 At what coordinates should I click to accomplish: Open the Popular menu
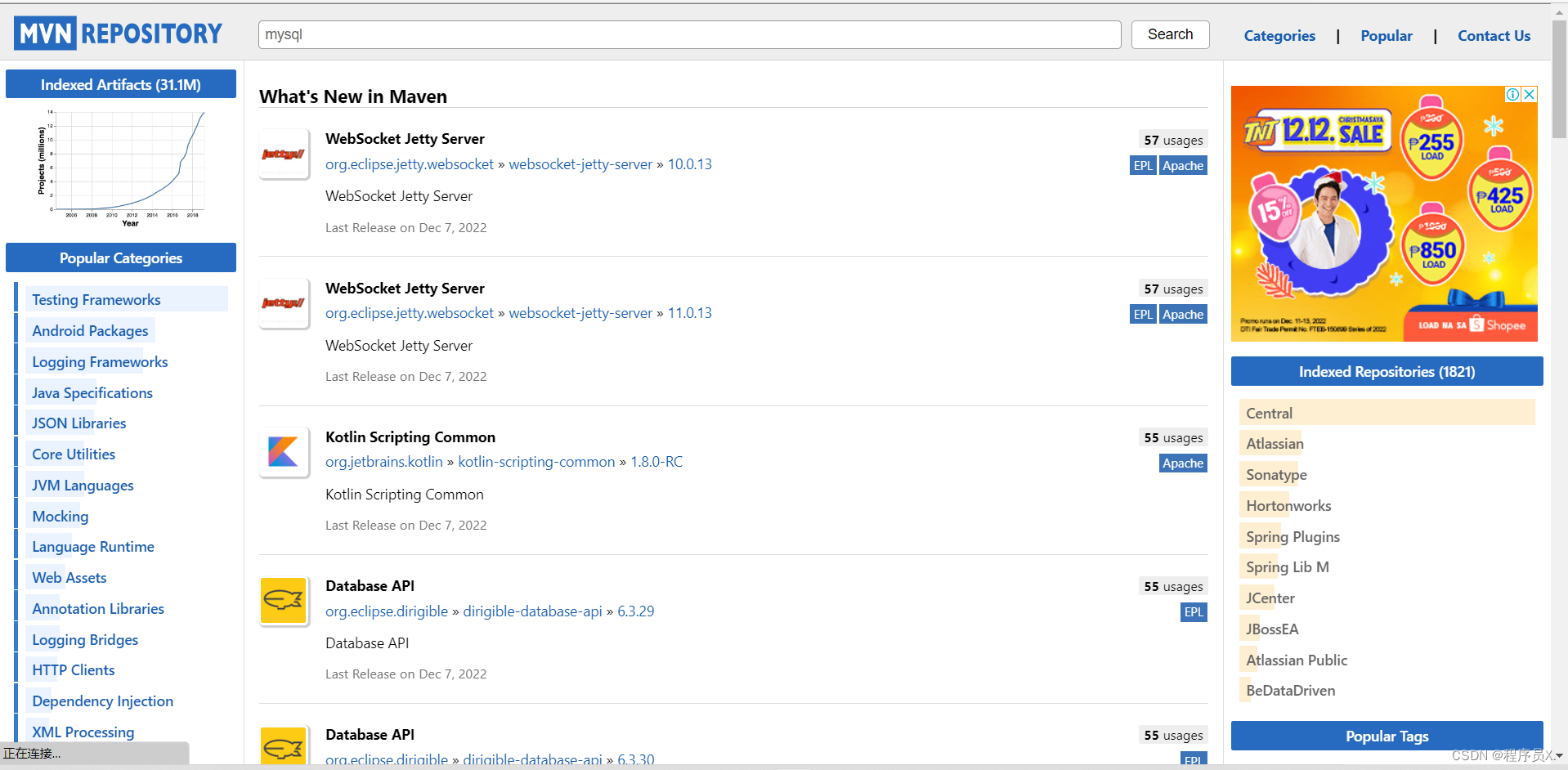1387,36
